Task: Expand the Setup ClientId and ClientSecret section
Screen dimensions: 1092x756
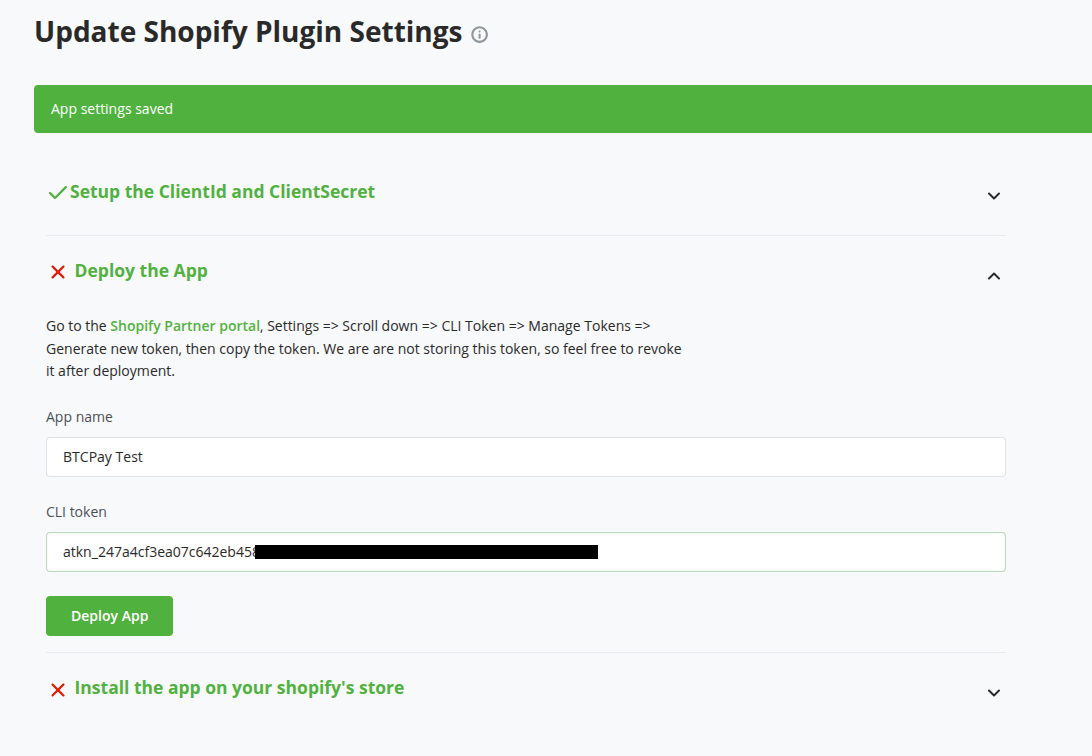Action: point(993,196)
